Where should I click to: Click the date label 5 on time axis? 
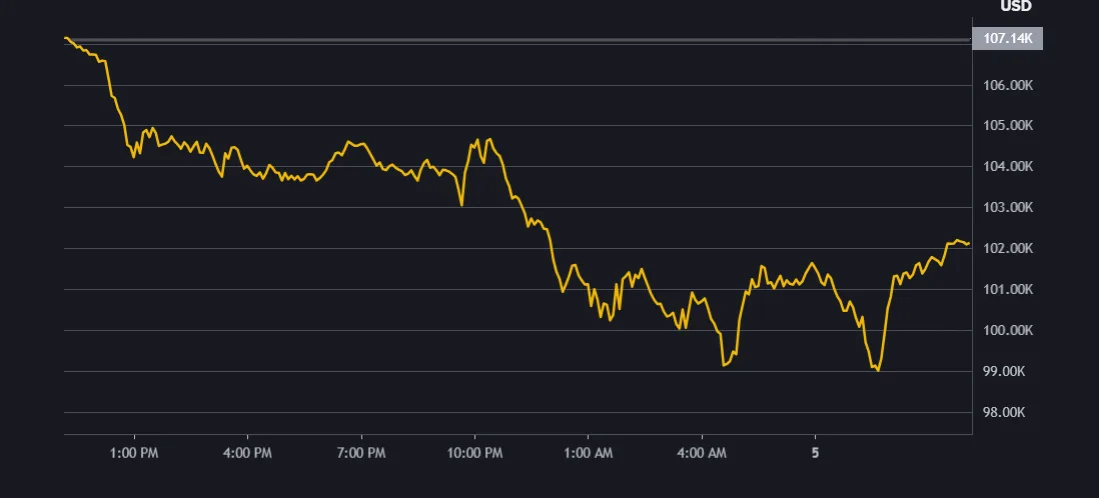[815, 453]
